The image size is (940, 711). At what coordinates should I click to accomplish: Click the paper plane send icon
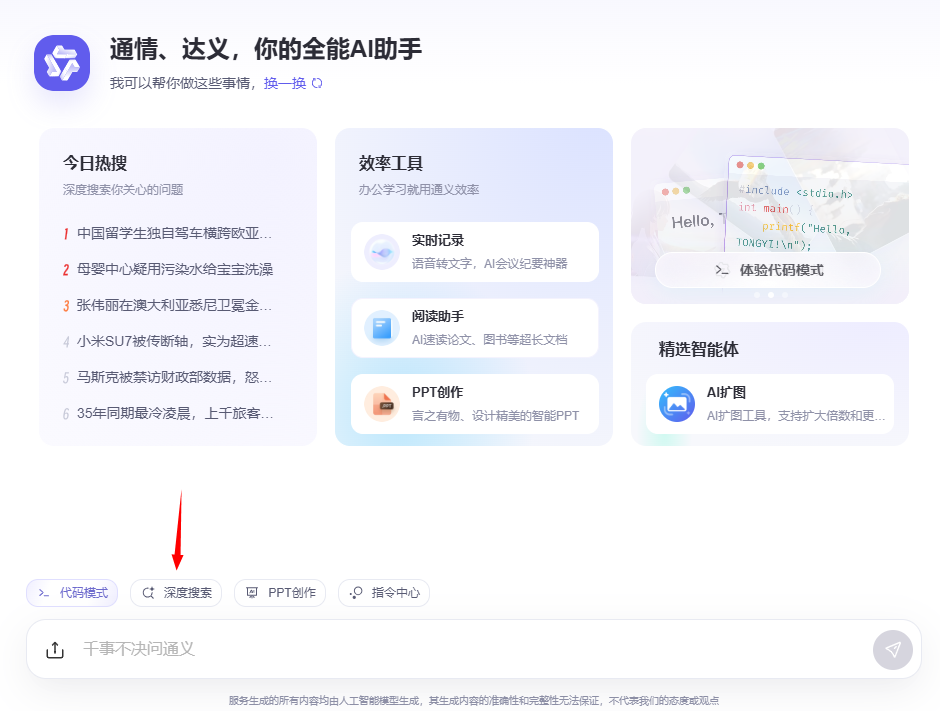892,649
